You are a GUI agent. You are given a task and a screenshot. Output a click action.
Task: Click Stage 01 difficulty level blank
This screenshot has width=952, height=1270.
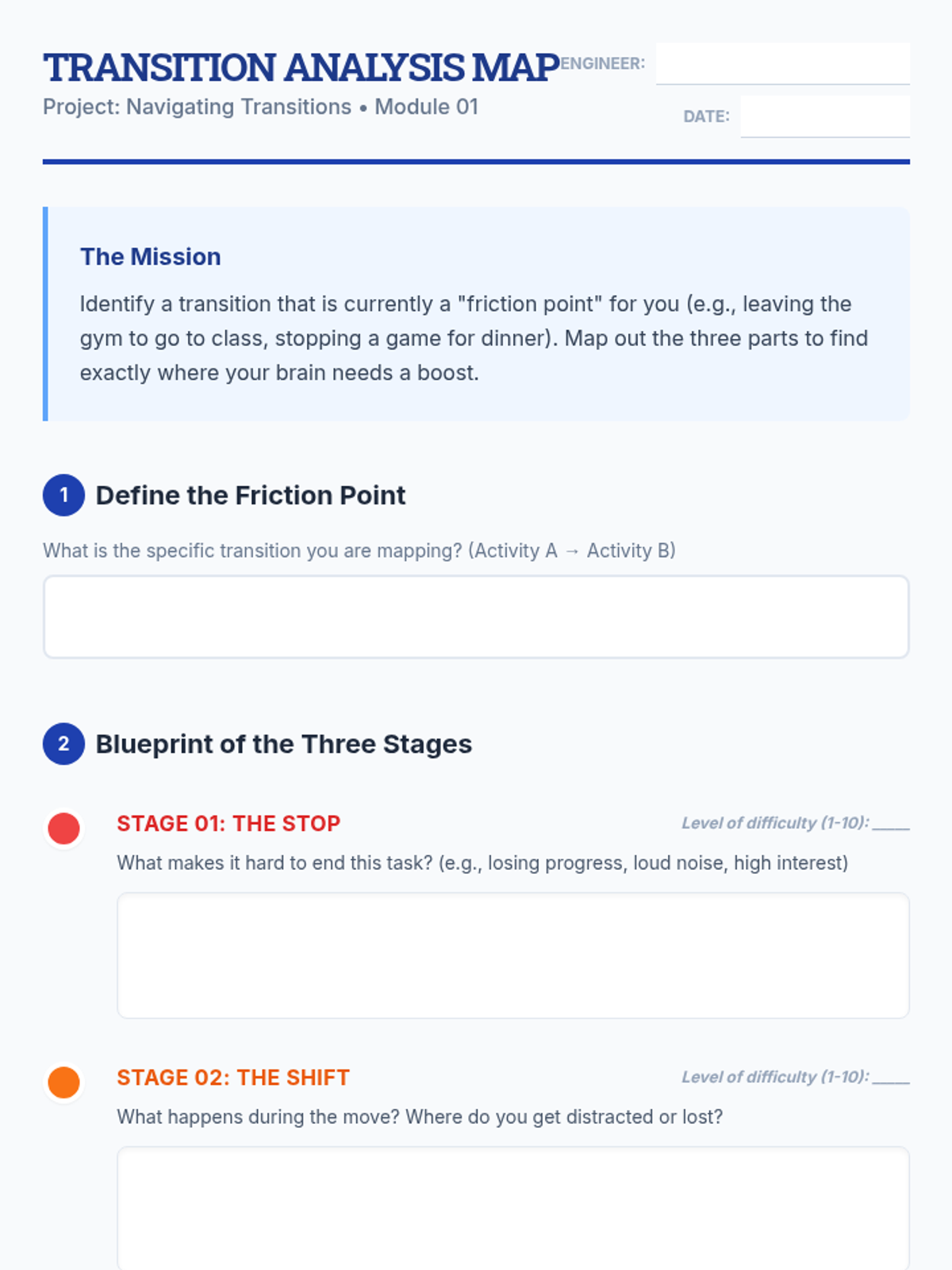[x=891, y=824]
